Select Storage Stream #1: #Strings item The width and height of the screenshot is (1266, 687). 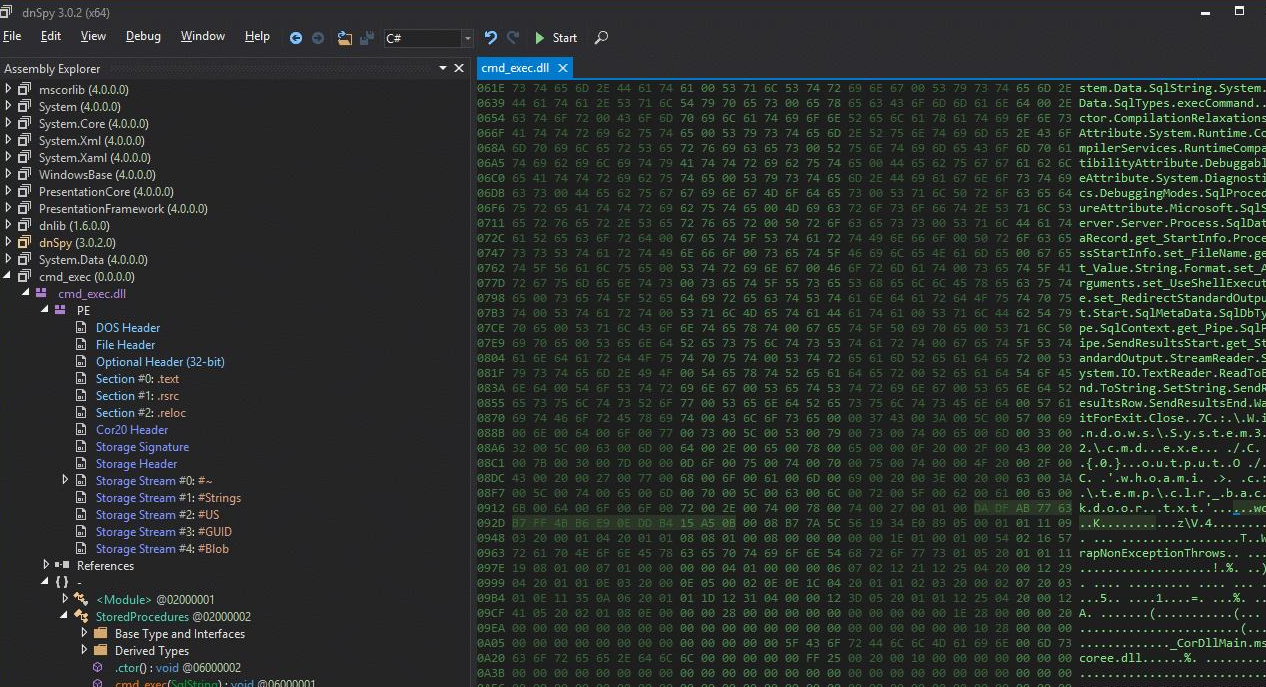168,498
